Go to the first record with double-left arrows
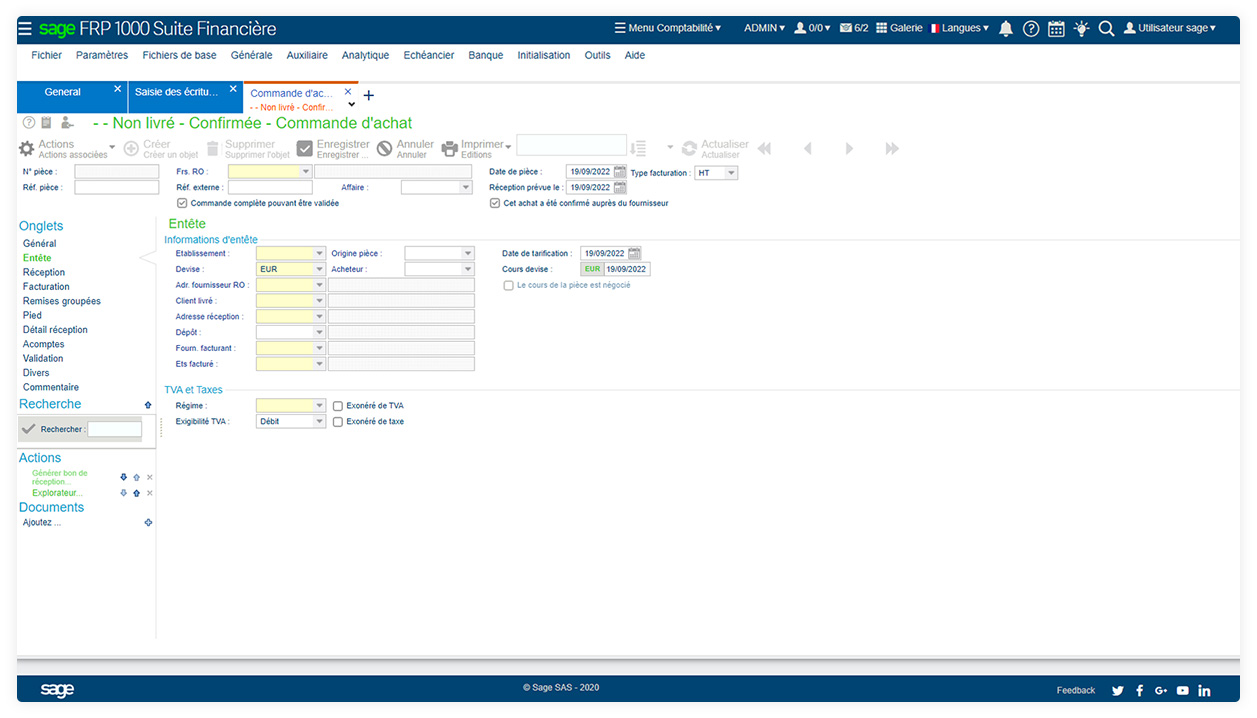The image size is (1257, 718). pyautogui.click(x=764, y=149)
